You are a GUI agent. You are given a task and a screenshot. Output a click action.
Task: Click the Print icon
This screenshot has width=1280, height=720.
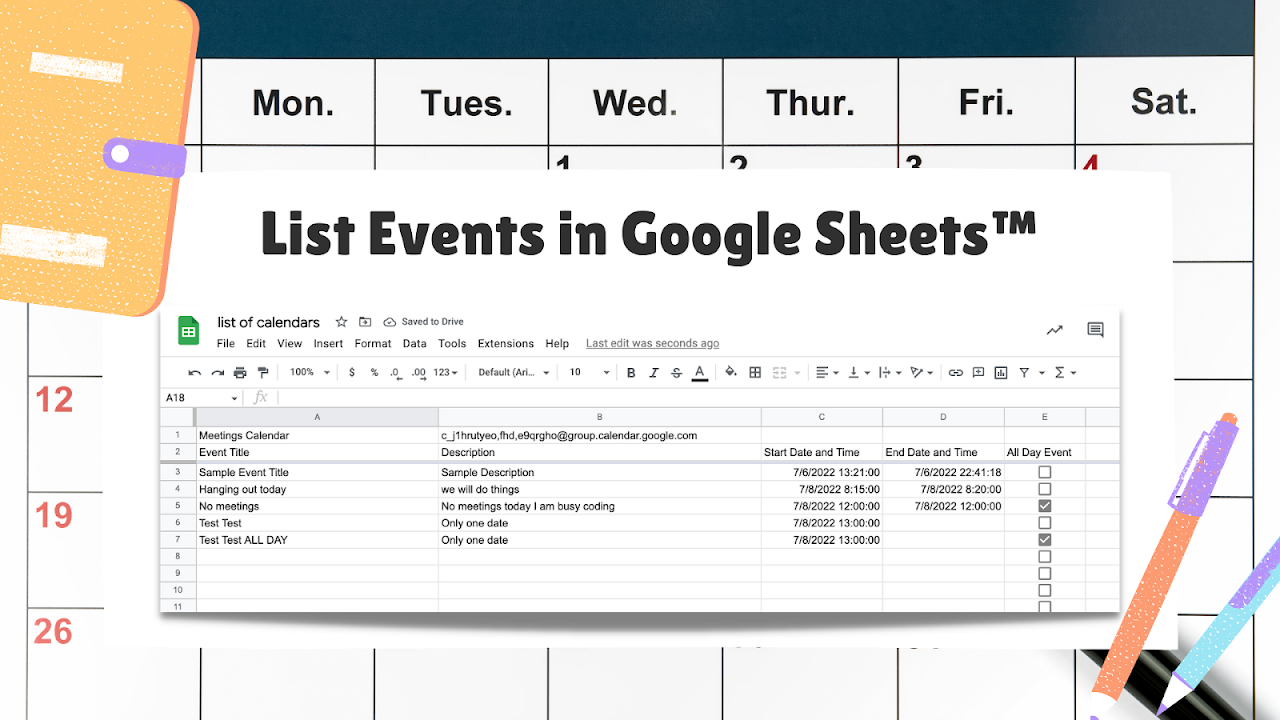point(240,373)
